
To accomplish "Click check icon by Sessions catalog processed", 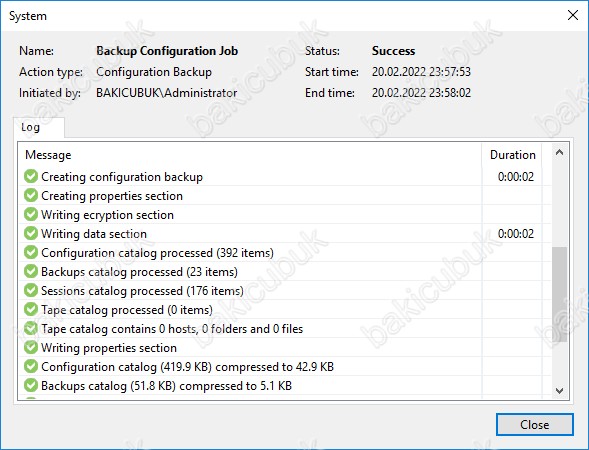I will (31, 290).
